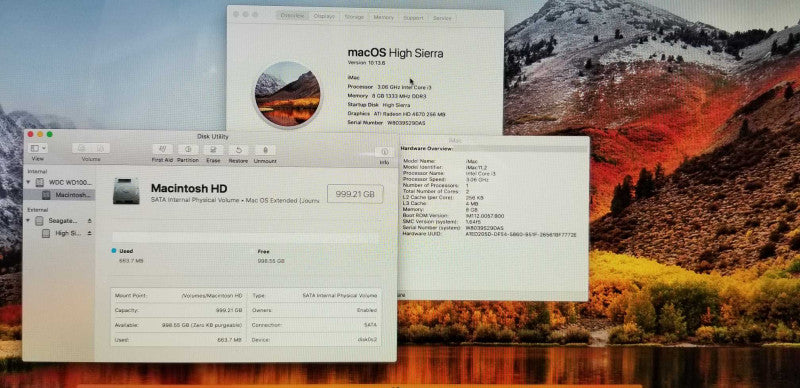Image resolution: width=800 pixels, height=388 pixels.
Task: Click the High Sierra circular logo image
Action: pos(287,94)
